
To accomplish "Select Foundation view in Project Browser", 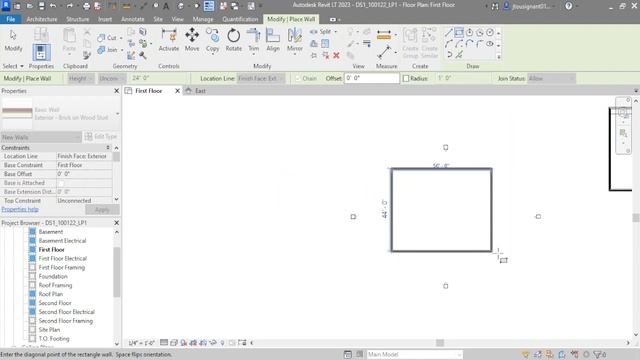I will pos(53,276).
